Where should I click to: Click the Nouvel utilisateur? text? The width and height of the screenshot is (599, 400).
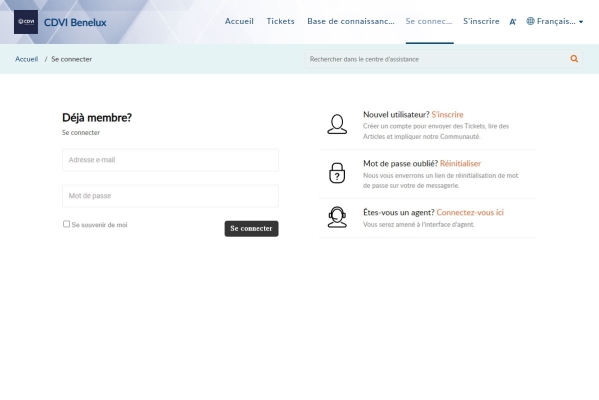[x=396, y=115]
